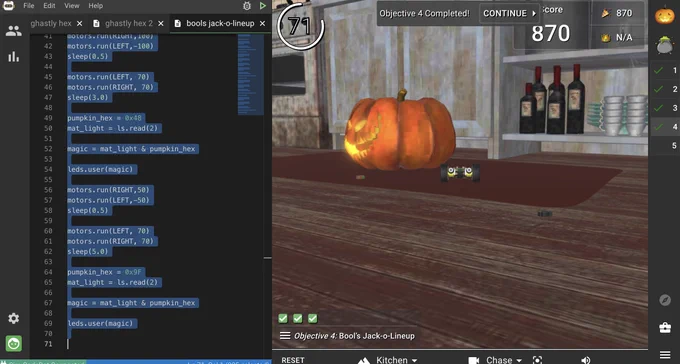Click the CodeBot robot logo icon
Screen dimensions: 680x364
pyautogui.click(x=9, y=5)
